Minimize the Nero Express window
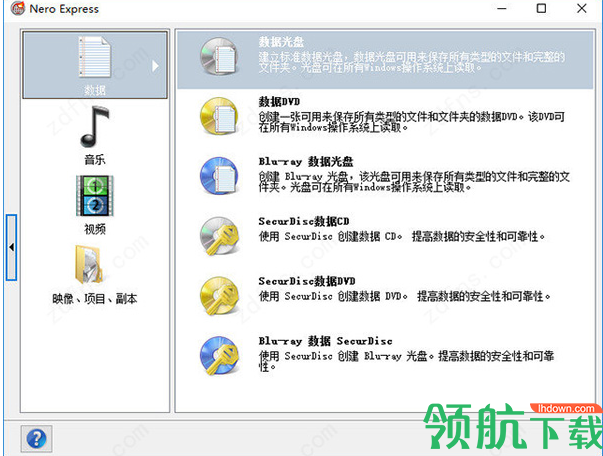The width and height of the screenshot is (603, 456). (502, 8)
